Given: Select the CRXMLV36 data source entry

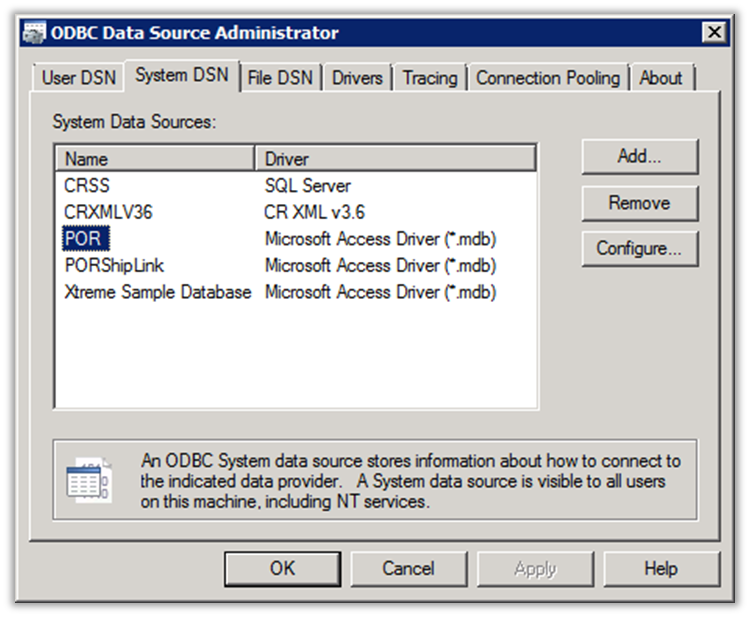Looking at the screenshot, I should coord(108,212).
